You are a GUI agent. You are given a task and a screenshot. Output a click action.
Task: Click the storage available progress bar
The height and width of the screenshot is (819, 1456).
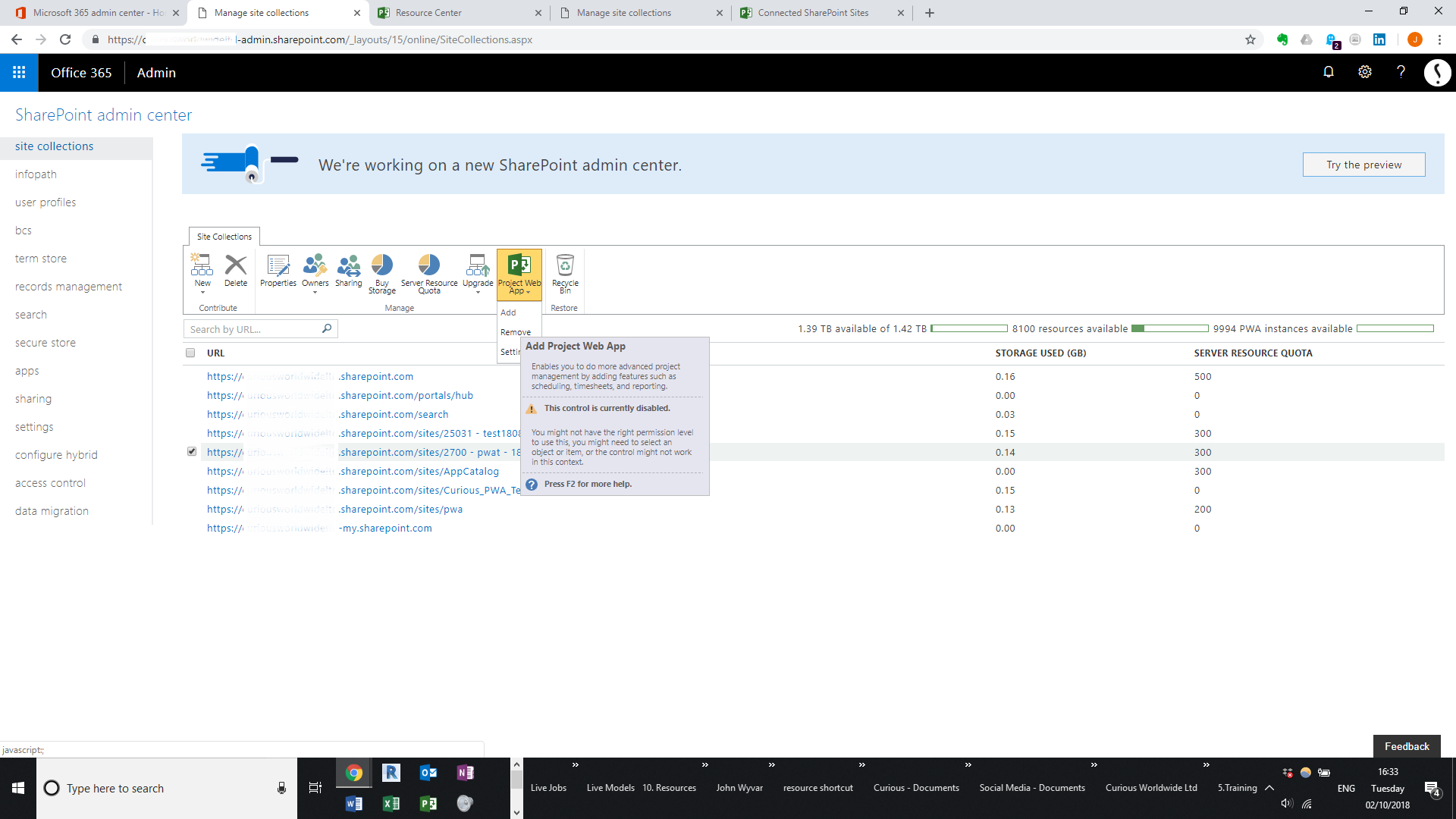point(969,328)
